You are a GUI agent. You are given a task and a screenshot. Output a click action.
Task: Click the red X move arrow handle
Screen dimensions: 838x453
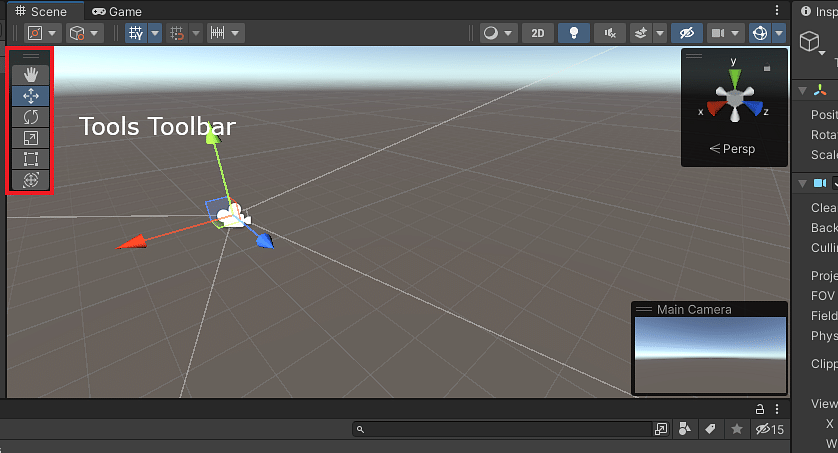pyautogui.click(x=132, y=242)
